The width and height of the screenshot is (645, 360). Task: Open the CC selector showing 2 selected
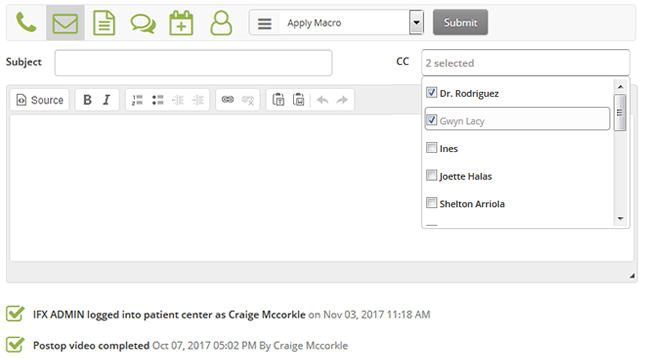(525, 63)
